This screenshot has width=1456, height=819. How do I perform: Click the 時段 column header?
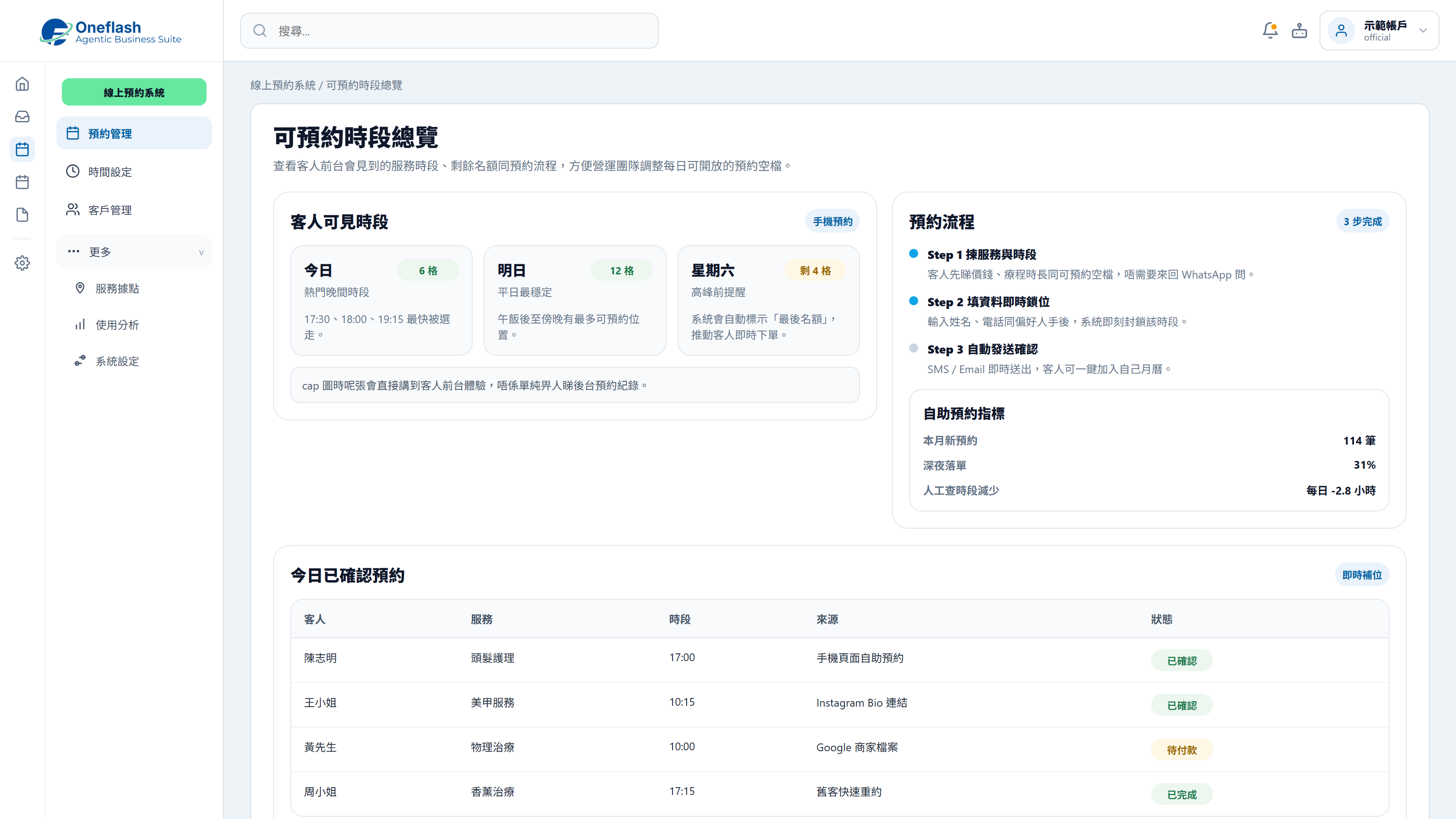pos(680,619)
